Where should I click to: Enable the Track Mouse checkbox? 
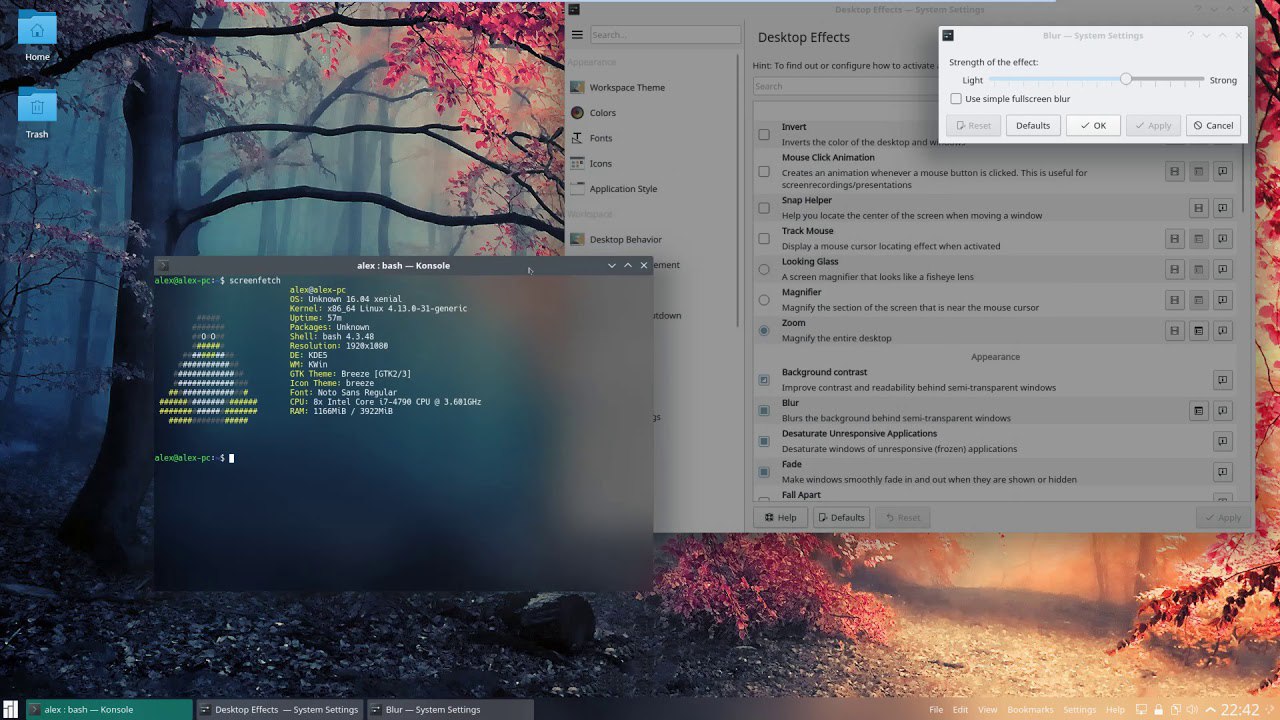(764, 238)
